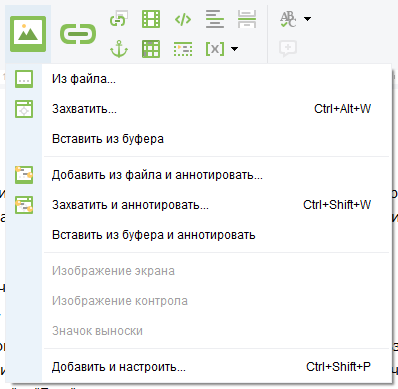398x389 pixels.
Task: Click the horizontal text lines icon
Action: tap(215, 19)
